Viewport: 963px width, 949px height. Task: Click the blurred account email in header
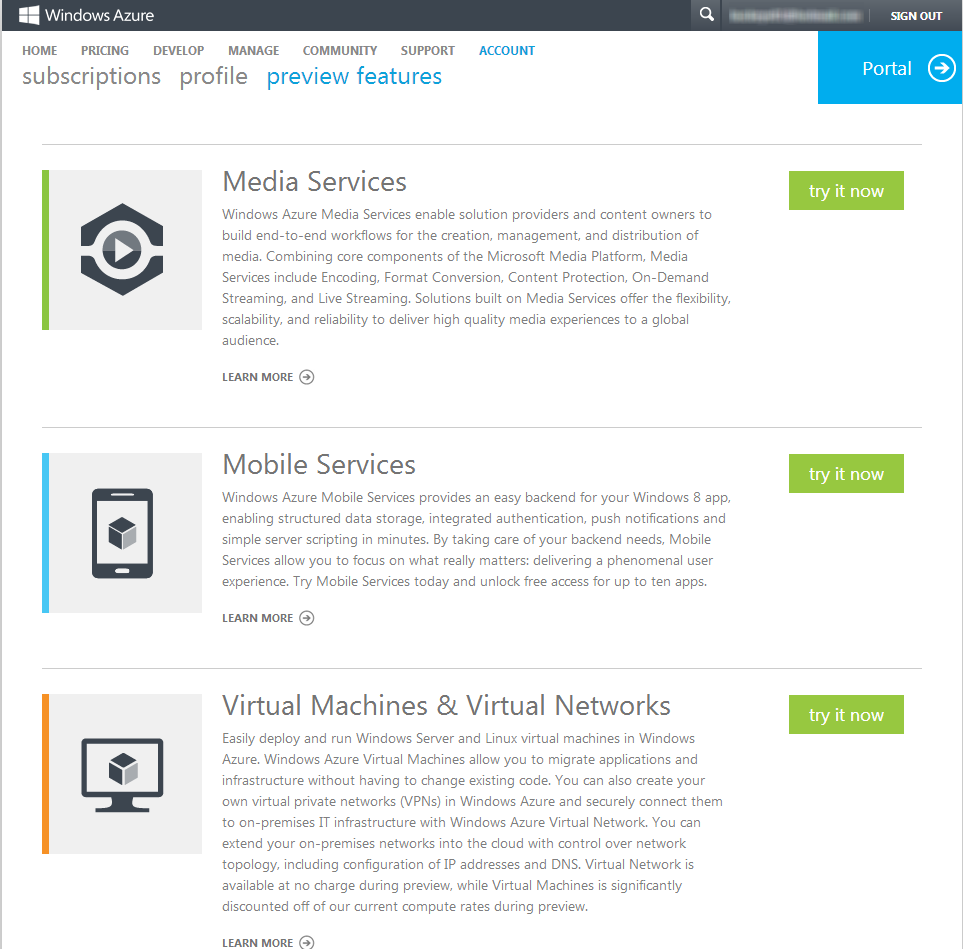coord(795,15)
